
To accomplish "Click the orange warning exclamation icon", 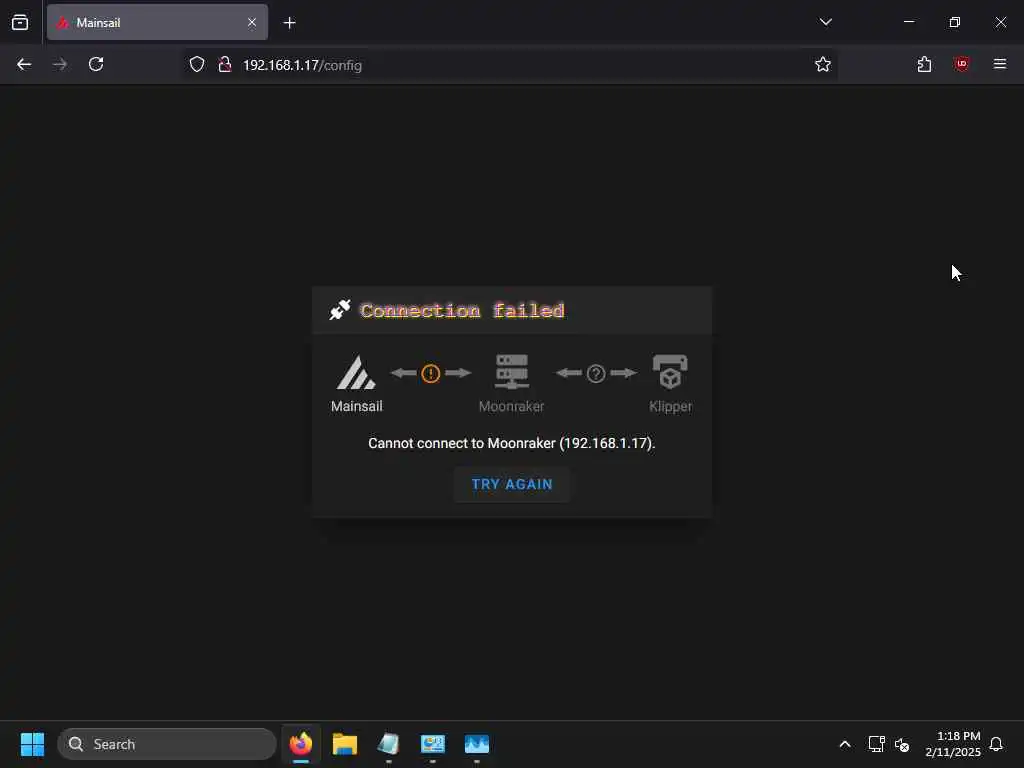I will (430, 374).
